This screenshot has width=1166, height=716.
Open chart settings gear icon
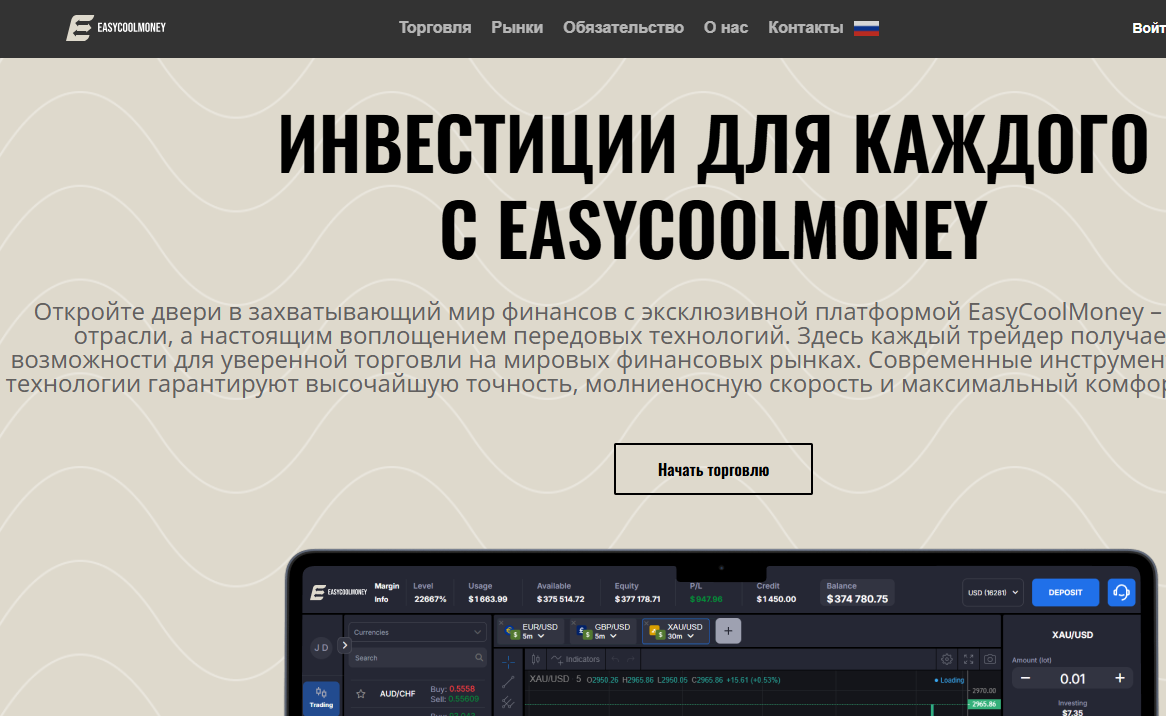pyautogui.click(x=946, y=659)
